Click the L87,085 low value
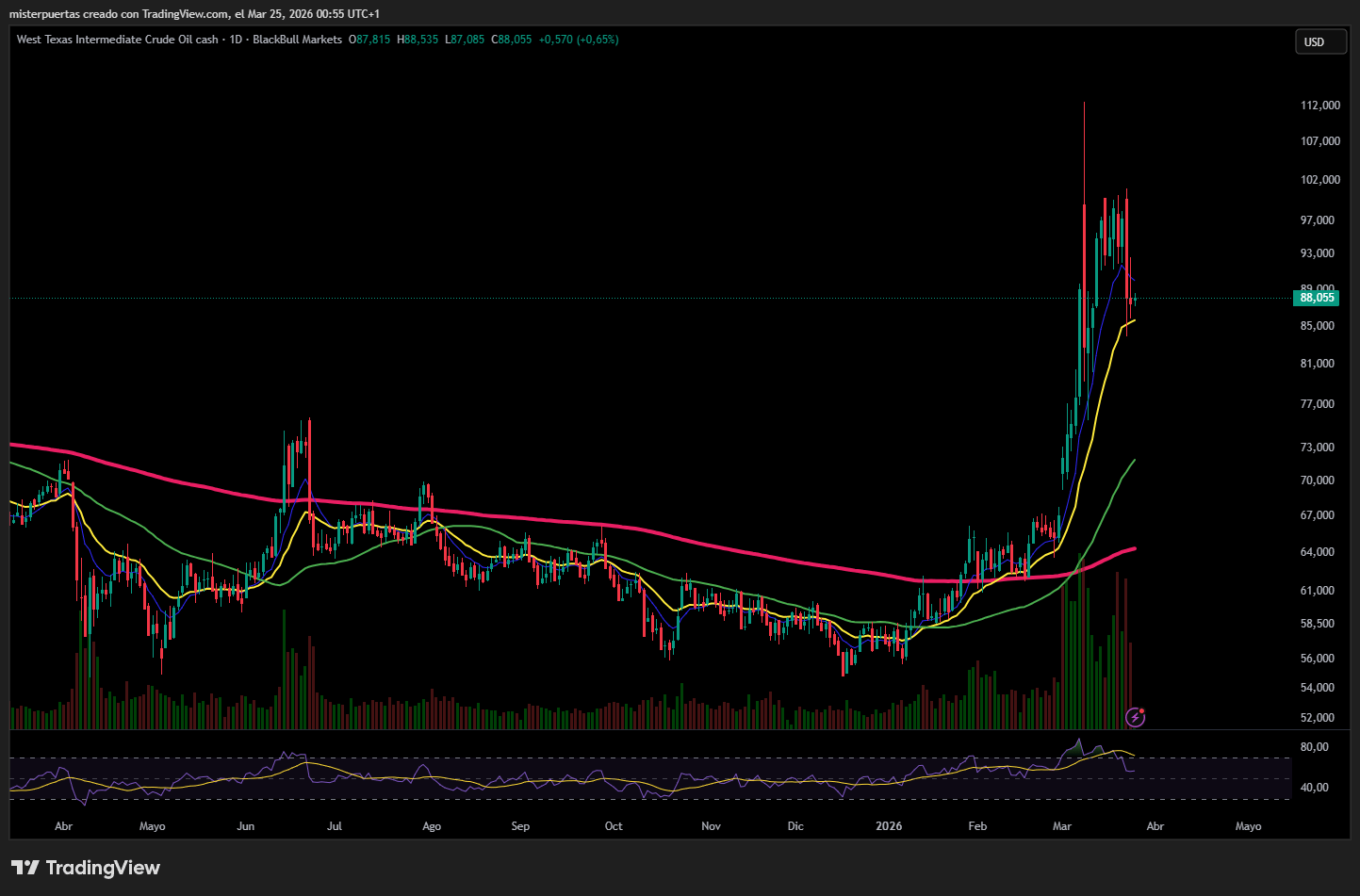Viewport: 1360px width, 896px height. click(x=465, y=40)
